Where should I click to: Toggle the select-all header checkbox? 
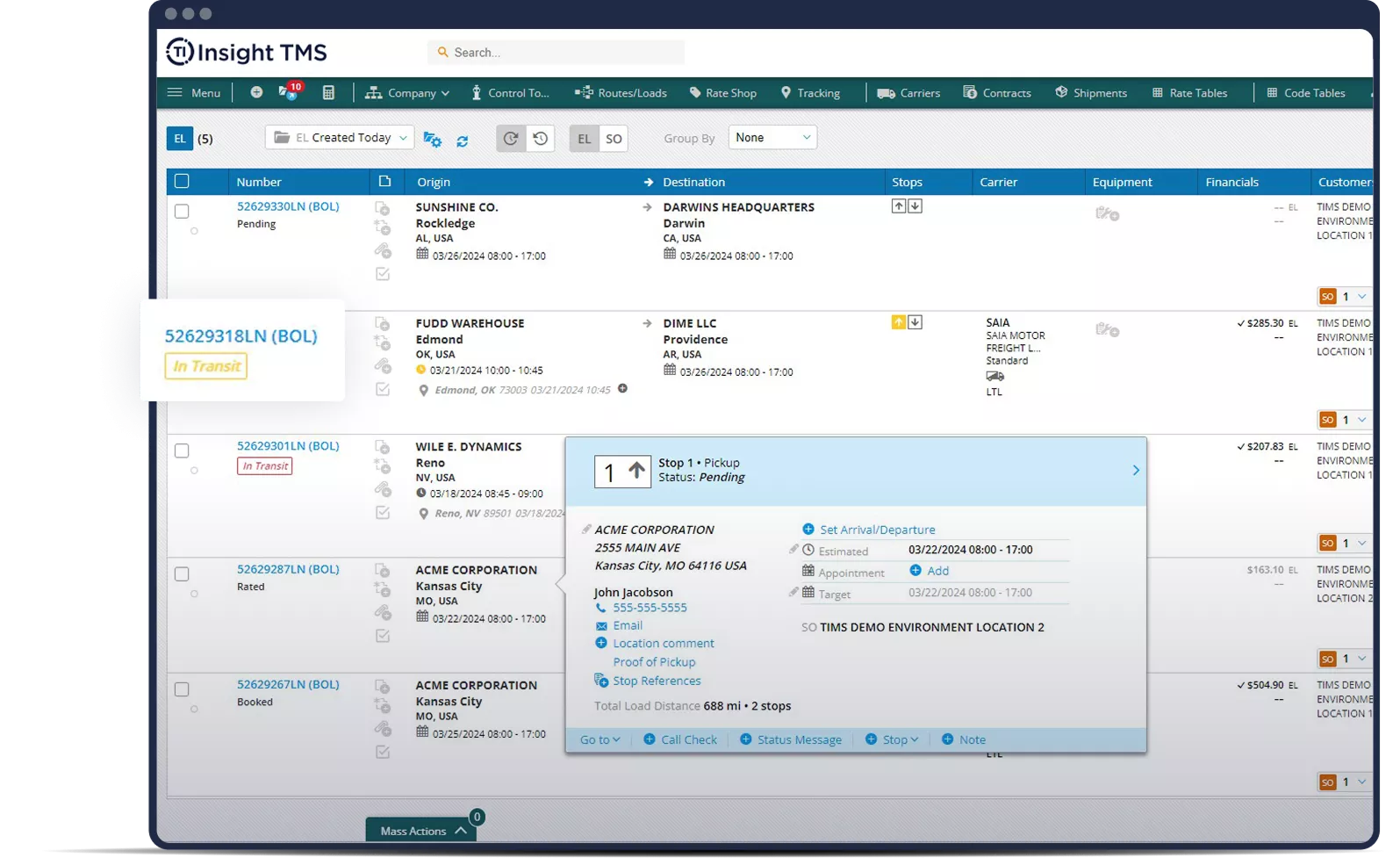(182, 181)
